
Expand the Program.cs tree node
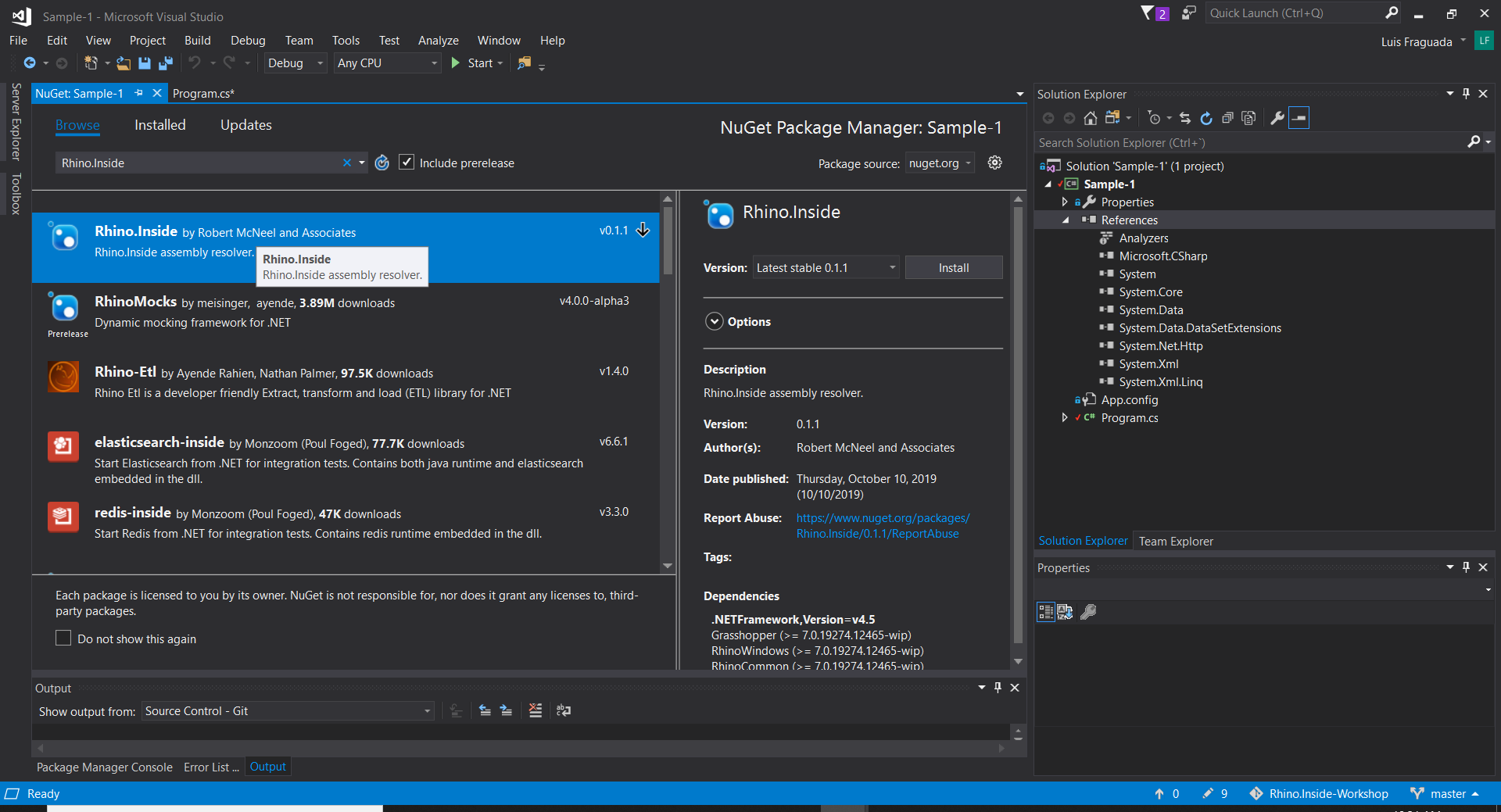pyautogui.click(x=1065, y=418)
